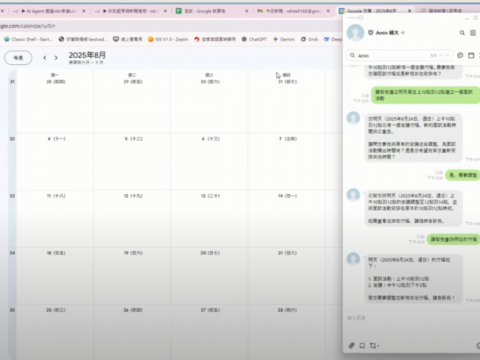Switch to the AI Agent browser tab
The image size is (480, 360).
(48, 11)
